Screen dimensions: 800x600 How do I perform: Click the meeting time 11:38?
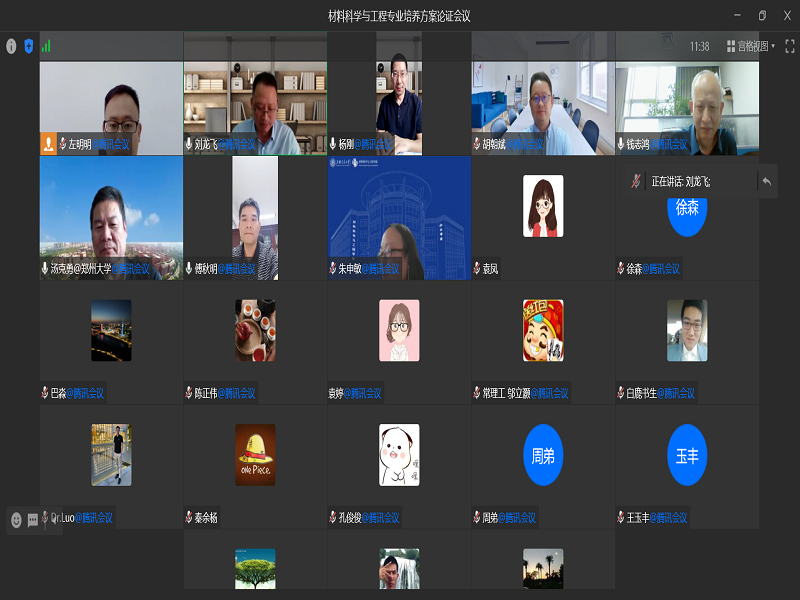(699, 46)
